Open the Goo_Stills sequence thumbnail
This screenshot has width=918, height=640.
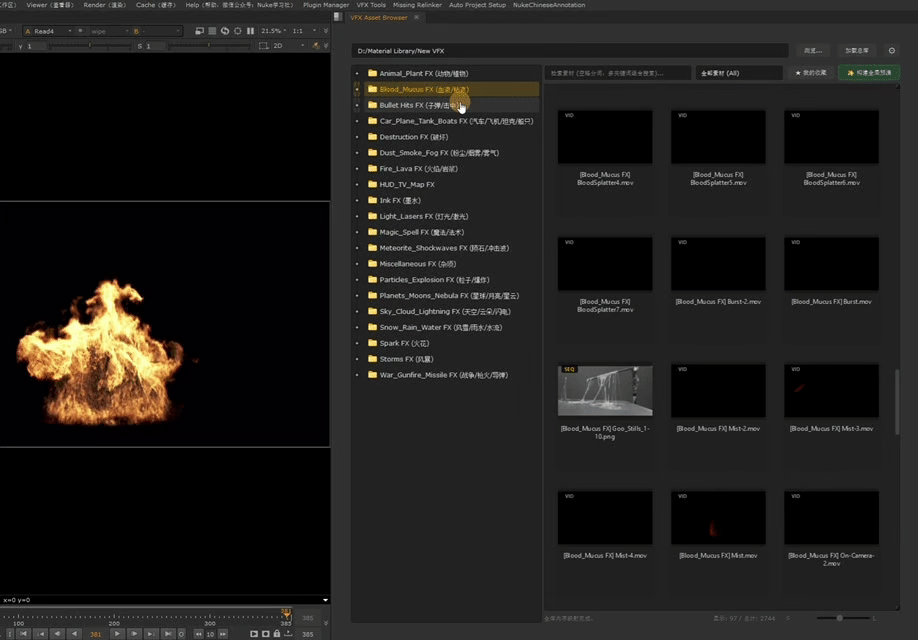[x=605, y=390]
